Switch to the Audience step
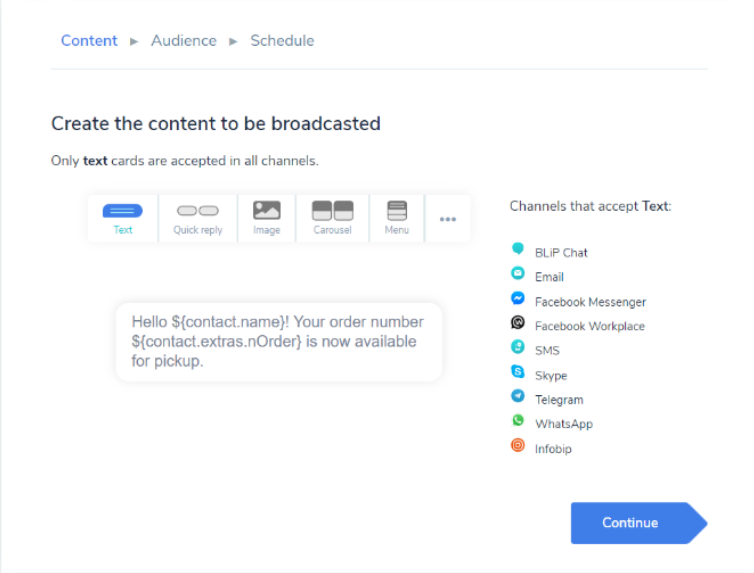This screenshot has width=754, height=573. point(183,41)
